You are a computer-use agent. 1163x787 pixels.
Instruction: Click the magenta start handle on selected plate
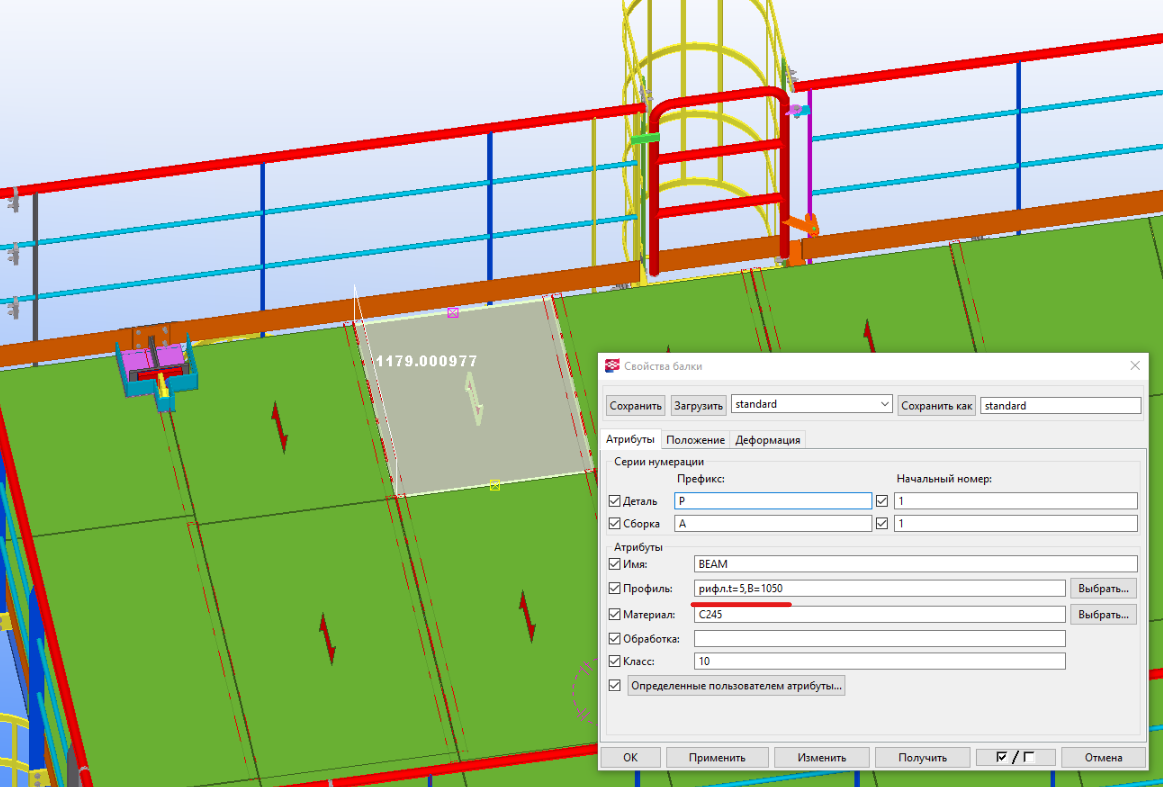pyautogui.click(x=453, y=312)
